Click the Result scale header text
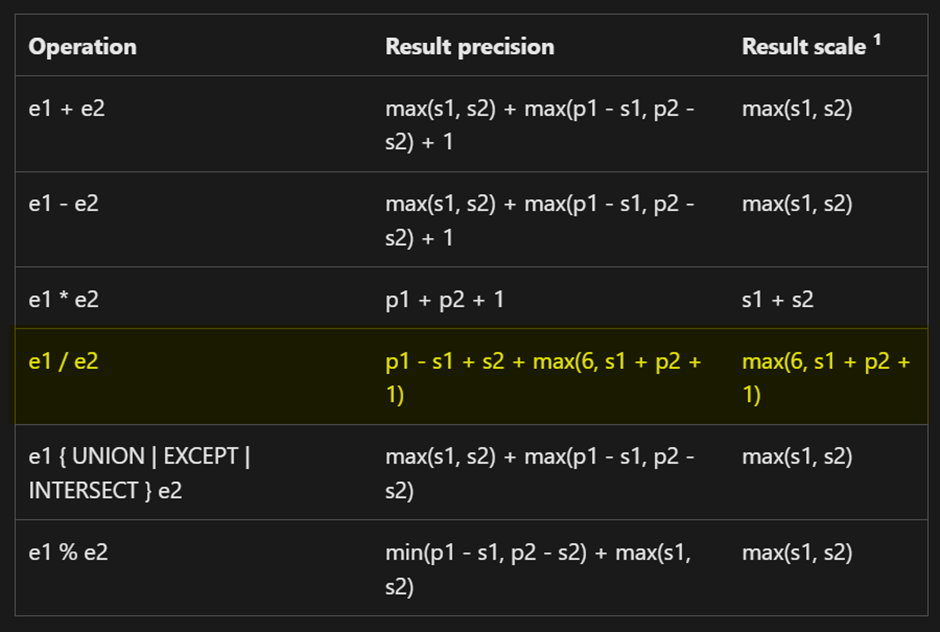940x632 pixels. tap(804, 47)
